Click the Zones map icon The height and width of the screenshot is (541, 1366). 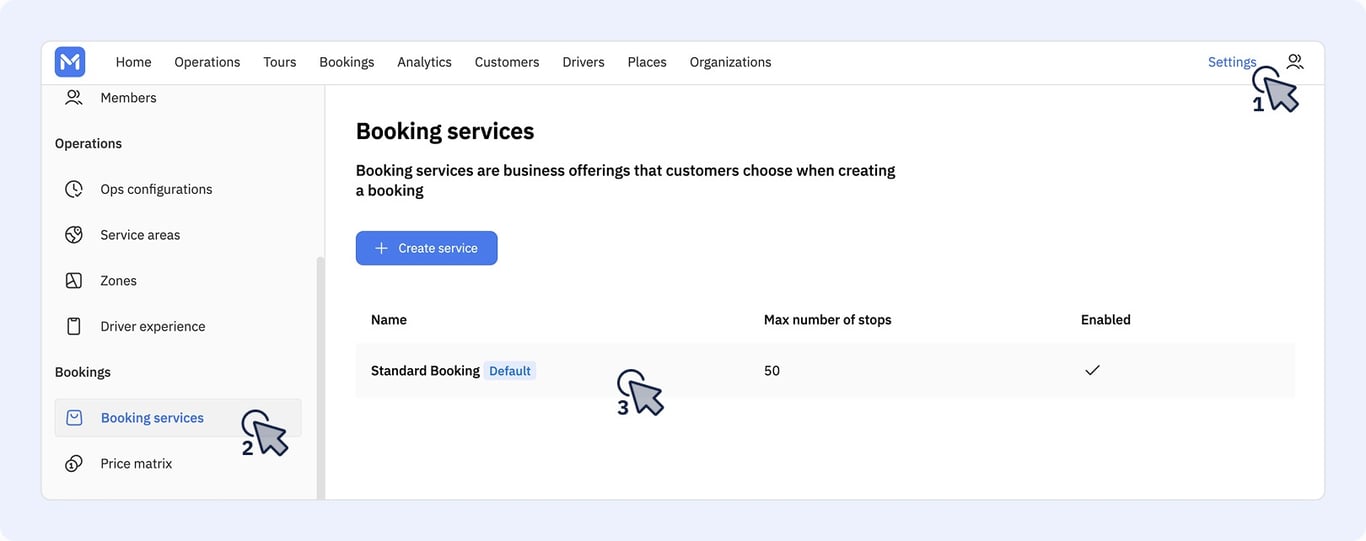coord(74,281)
